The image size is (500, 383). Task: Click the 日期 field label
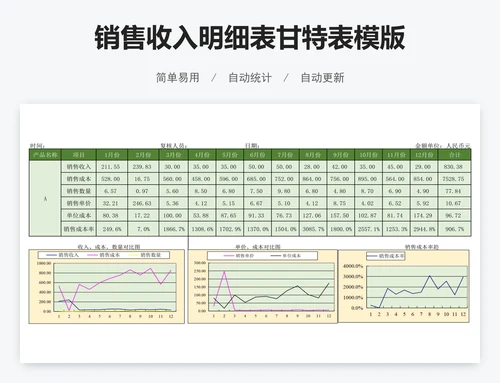tap(252, 146)
